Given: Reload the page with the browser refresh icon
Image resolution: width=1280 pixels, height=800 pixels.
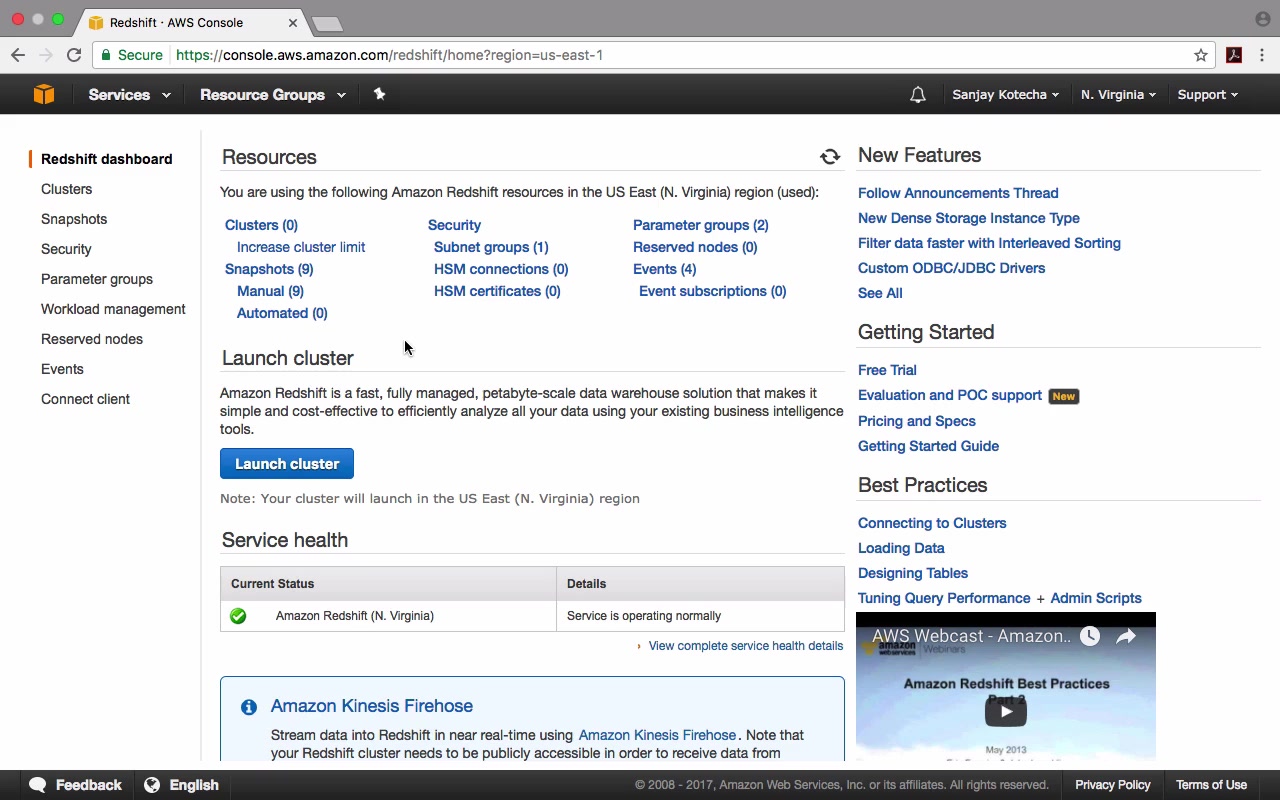Looking at the screenshot, I should (74, 55).
